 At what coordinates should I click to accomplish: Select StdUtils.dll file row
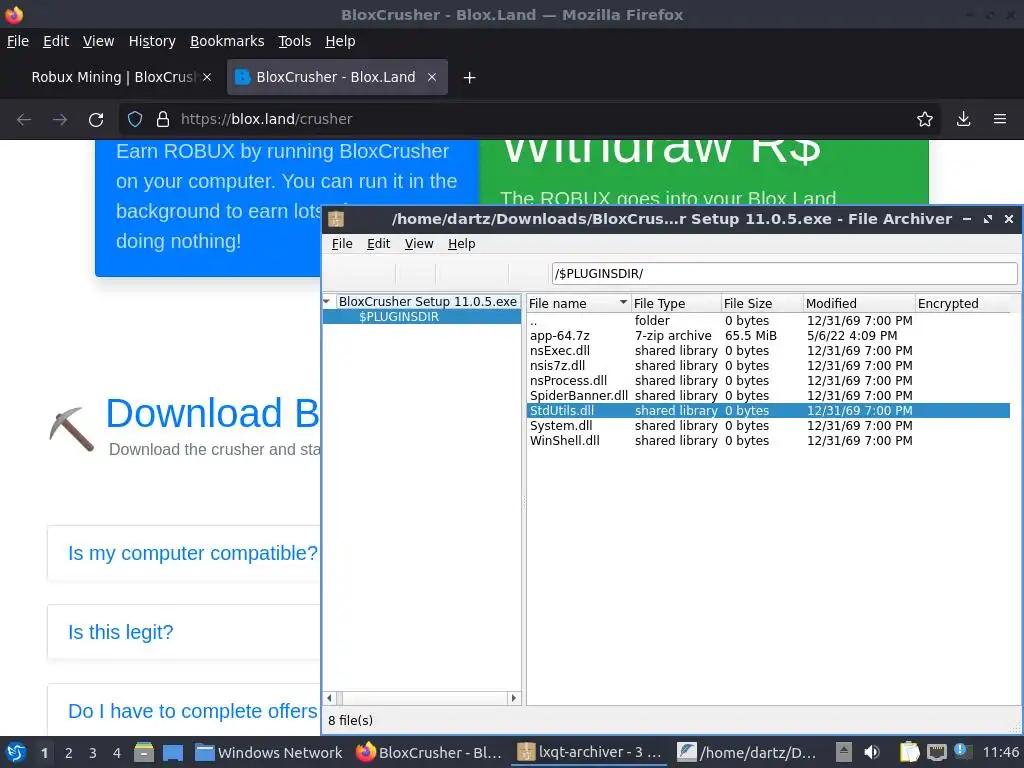pos(768,411)
